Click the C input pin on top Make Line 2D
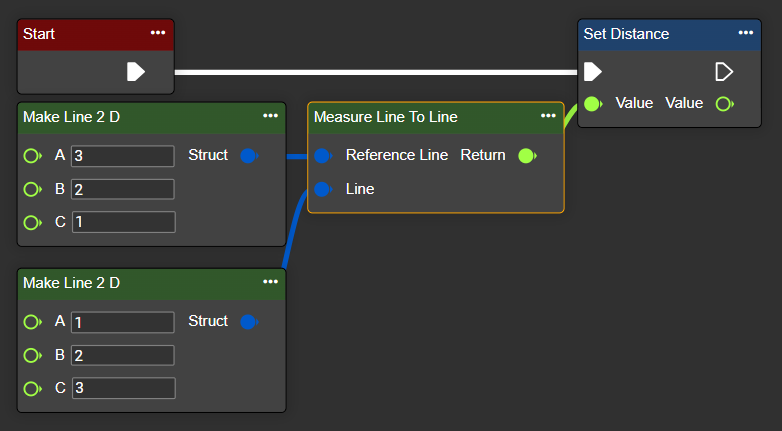 (32, 222)
